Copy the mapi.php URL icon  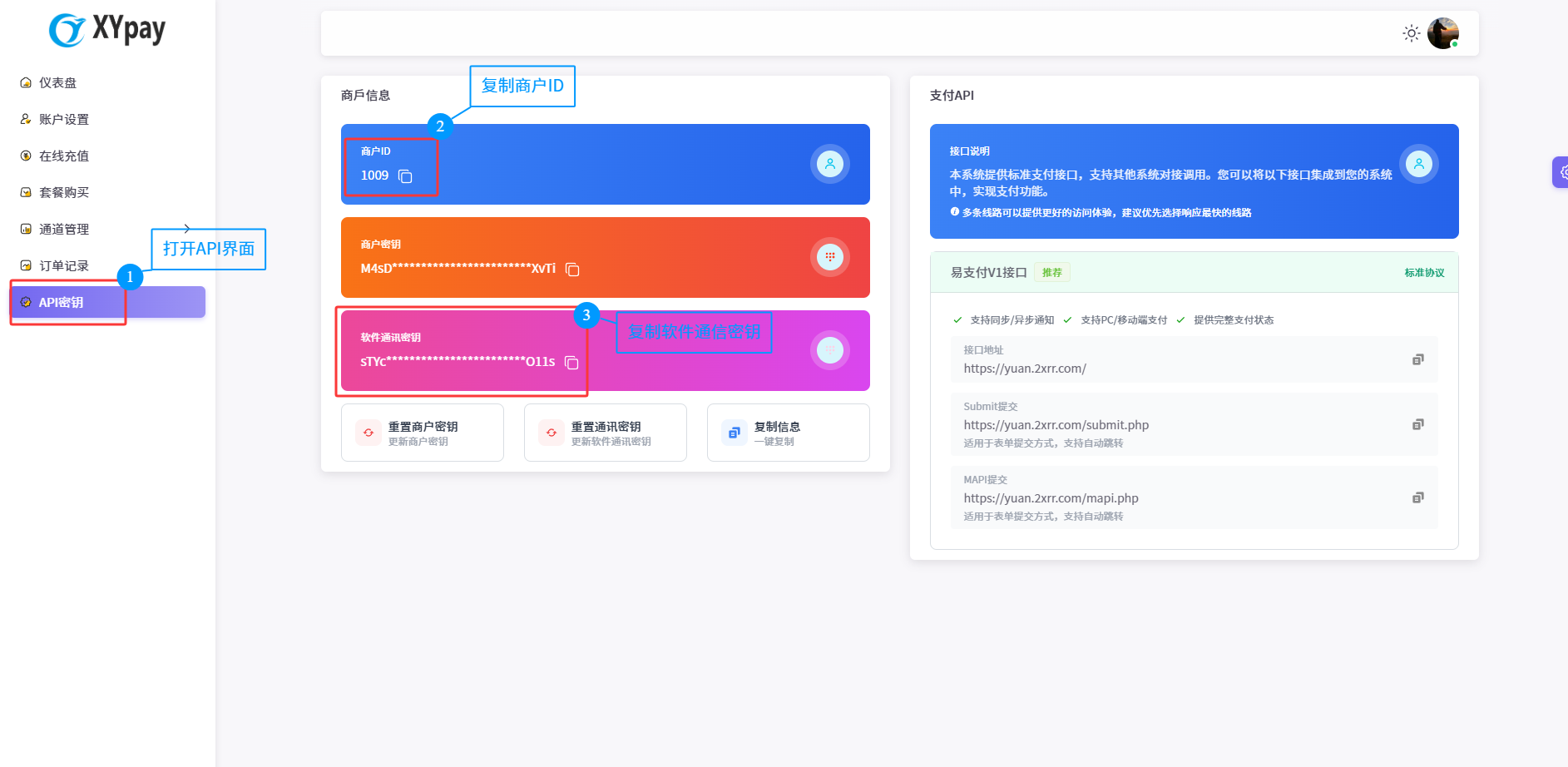[x=1417, y=497]
